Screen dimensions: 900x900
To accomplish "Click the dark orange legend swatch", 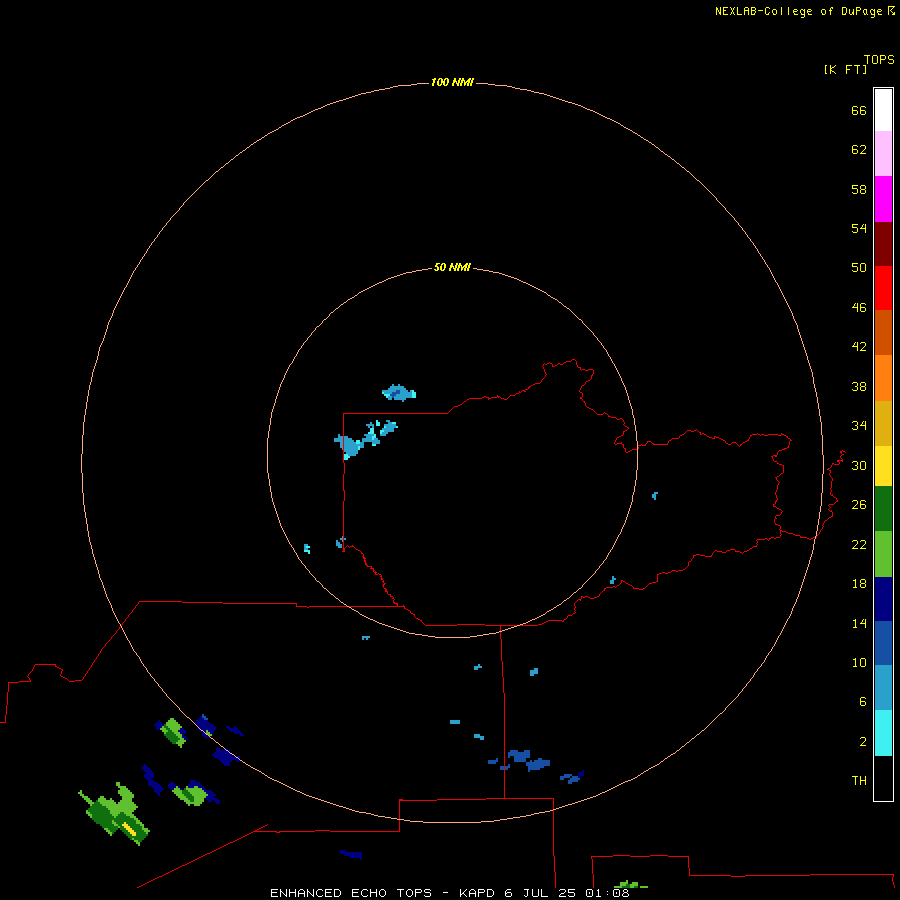I will click(883, 332).
